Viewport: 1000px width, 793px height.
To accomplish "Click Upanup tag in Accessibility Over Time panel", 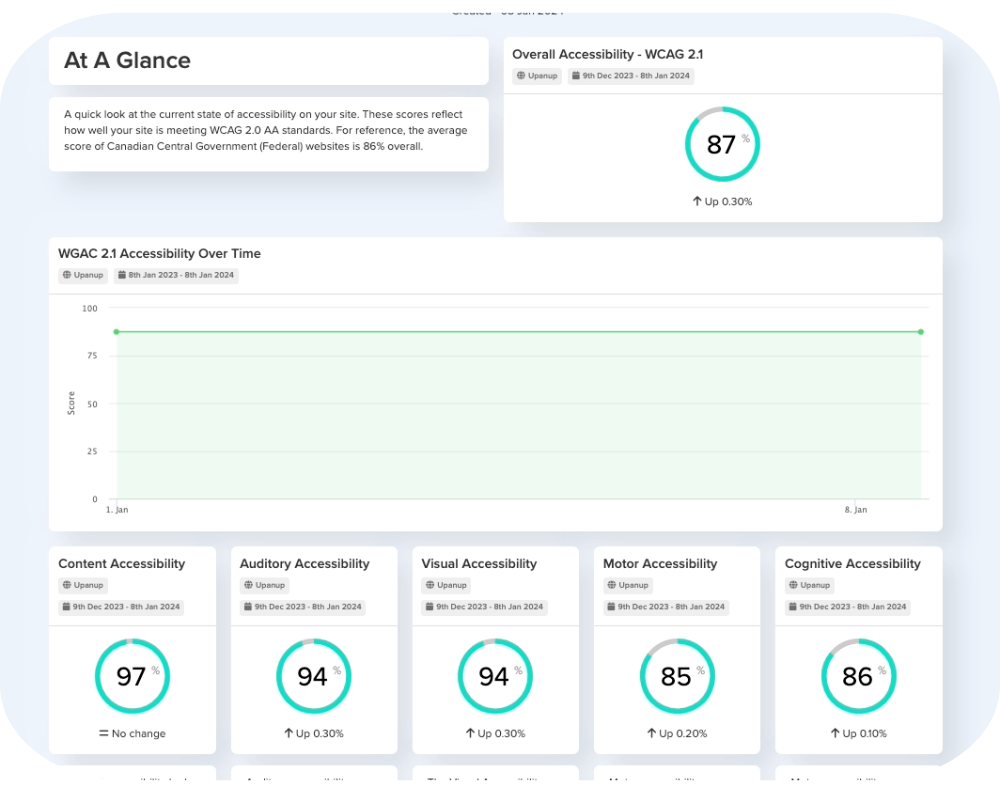I will [83, 275].
